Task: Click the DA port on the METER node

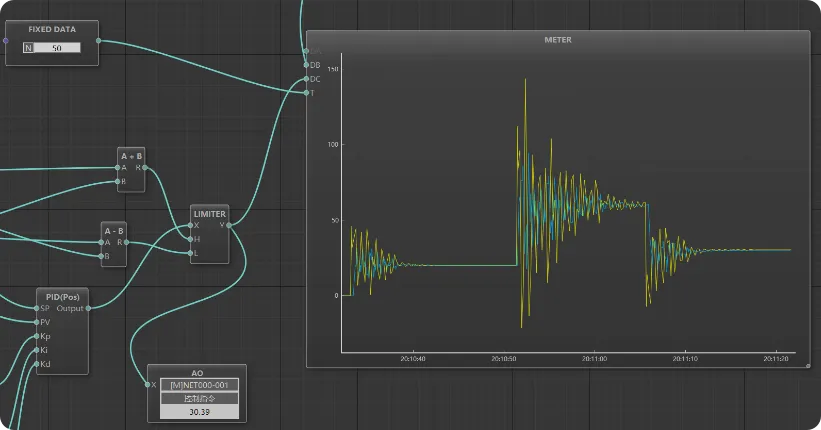Action: tap(306, 51)
